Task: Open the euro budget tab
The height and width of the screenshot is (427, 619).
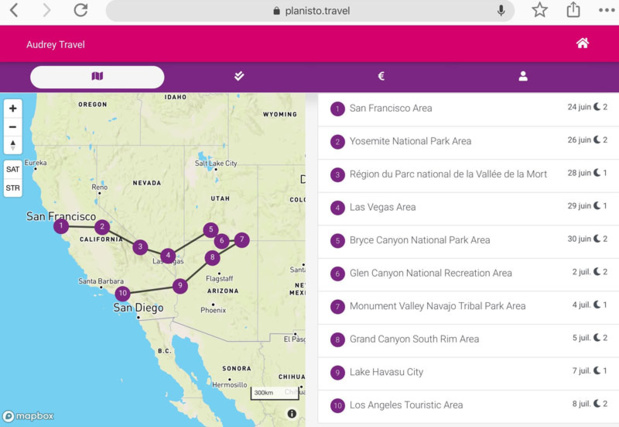Action: point(381,76)
